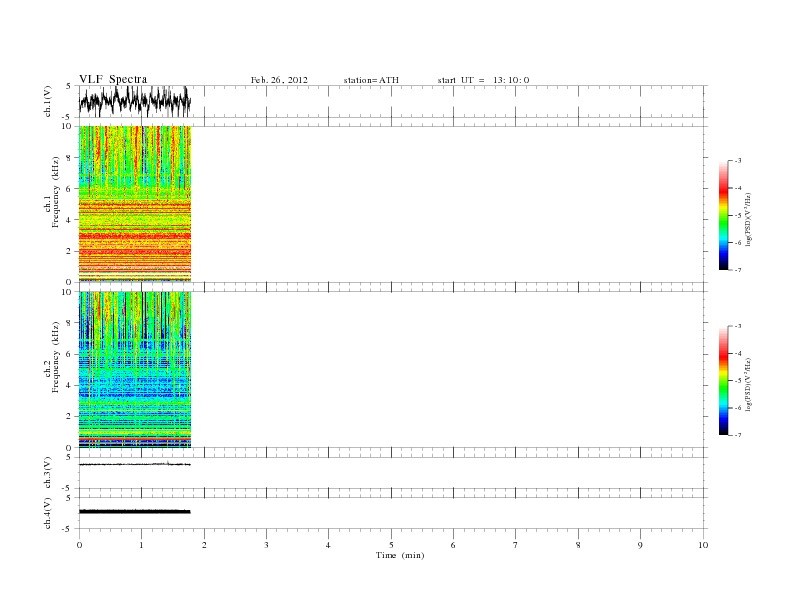Screen dimensions: 792x612
Task: Click the "2" kHz tick on ch.2 spectrogram
Action: (69, 417)
